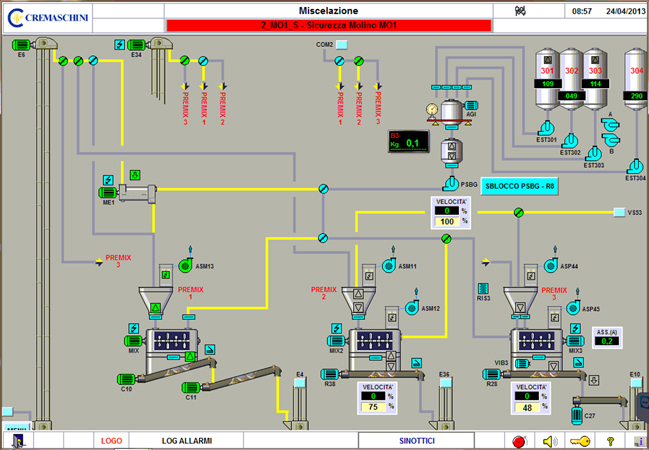Open login with the key icon
This screenshot has height=450, width=649.
coord(578,440)
